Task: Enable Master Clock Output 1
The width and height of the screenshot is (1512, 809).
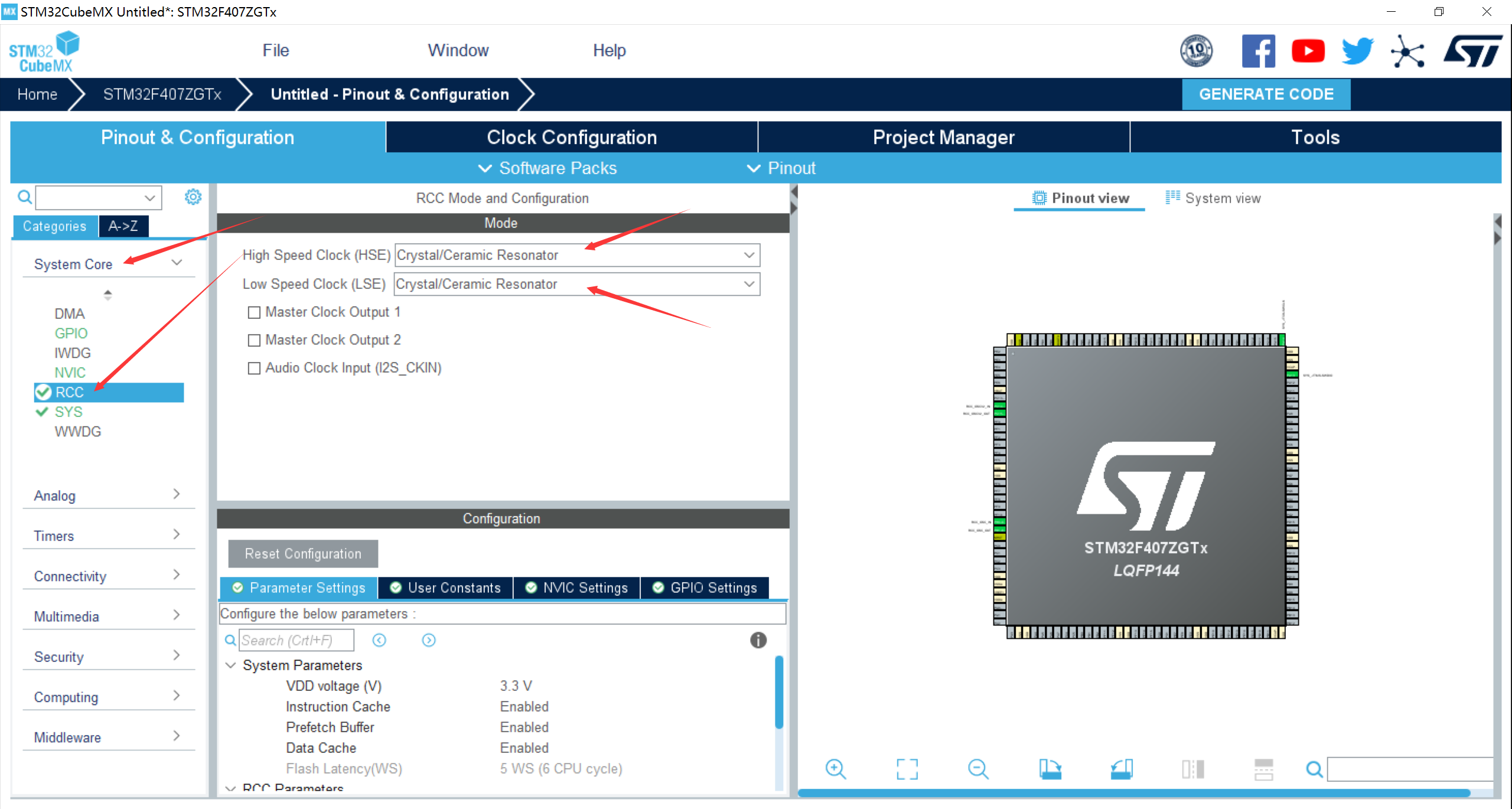Action: tap(254, 312)
